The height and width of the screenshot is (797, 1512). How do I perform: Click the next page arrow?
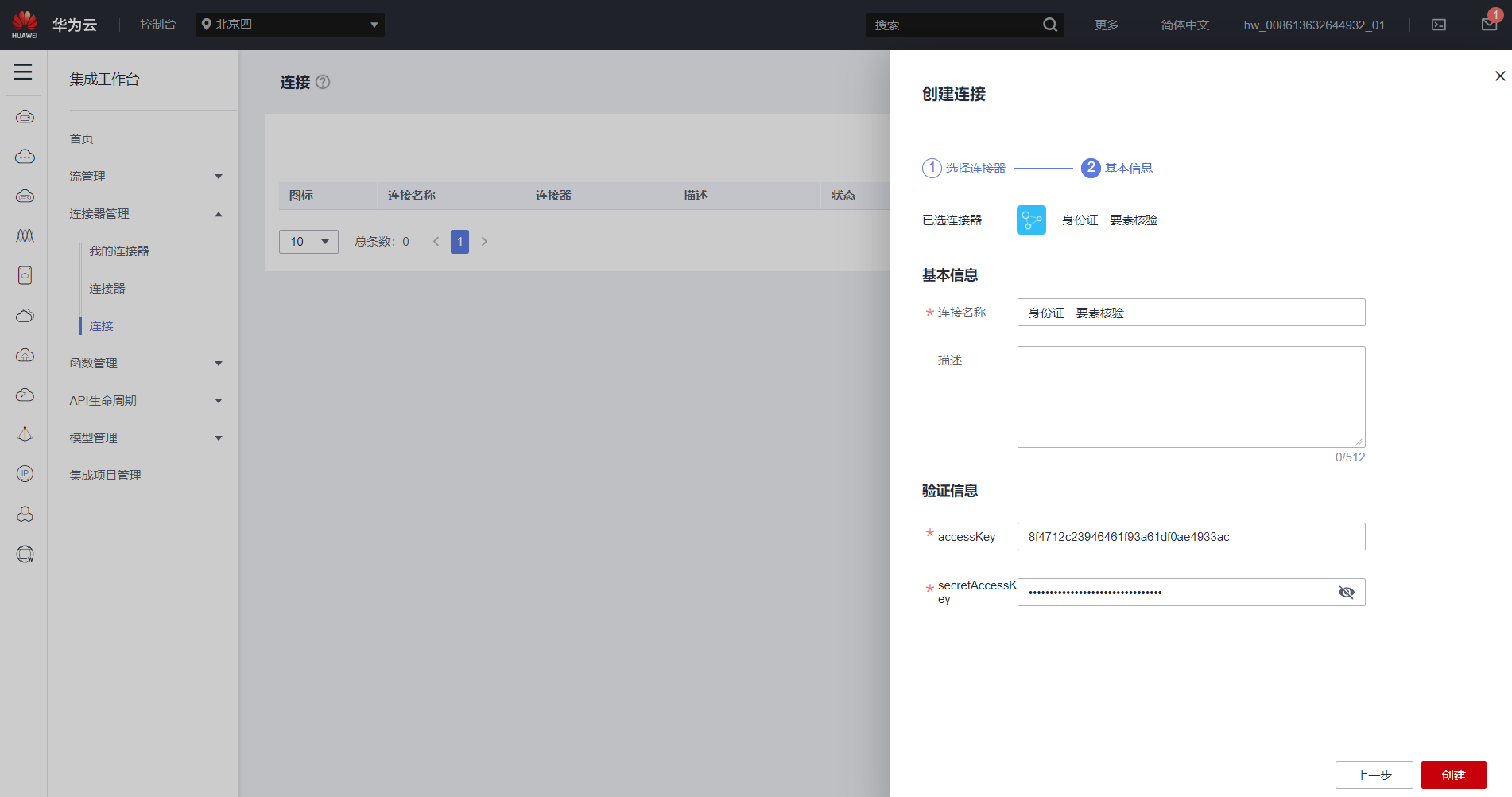point(484,242)
